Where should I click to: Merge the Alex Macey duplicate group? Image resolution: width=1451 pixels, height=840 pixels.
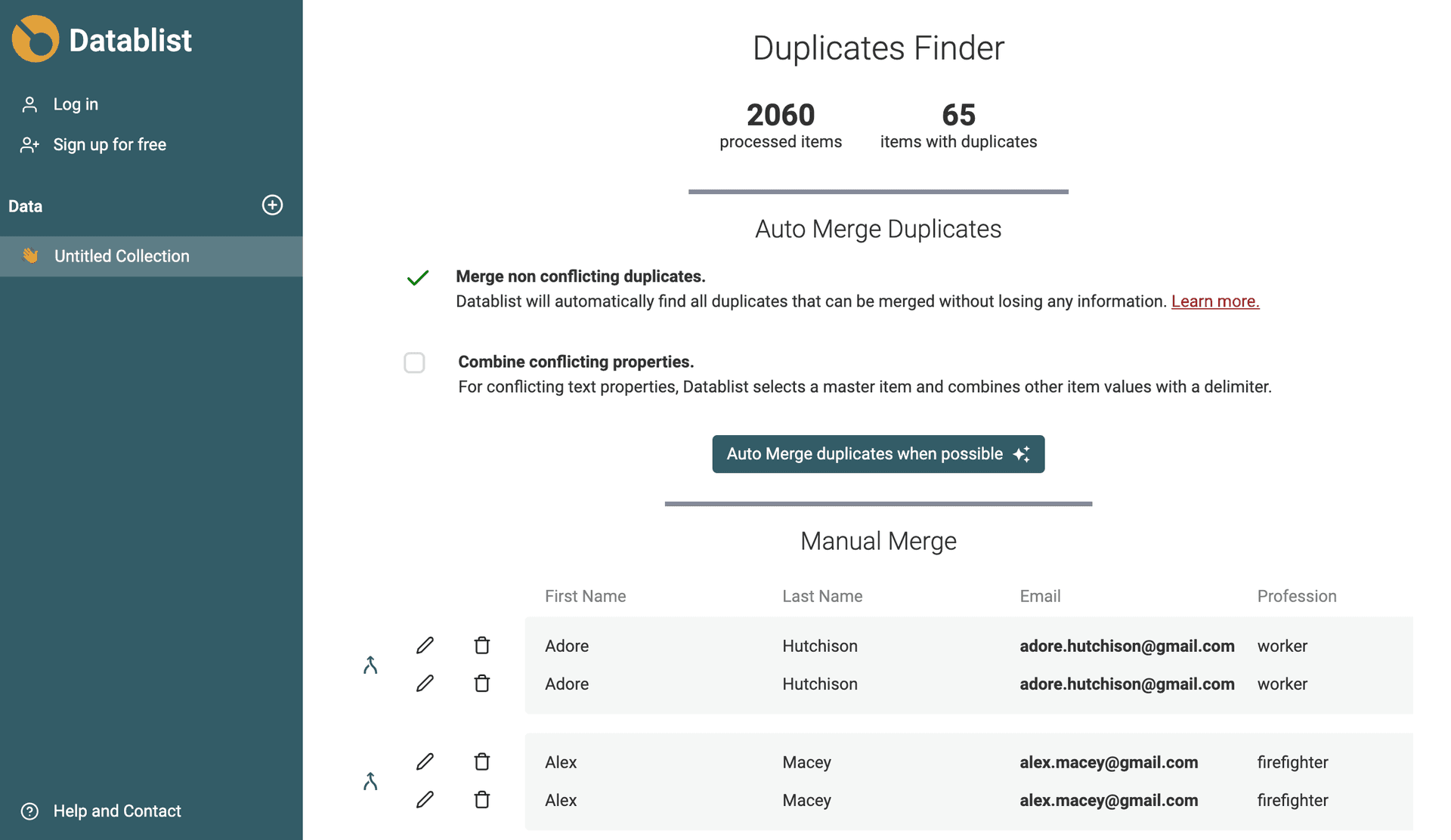tap(370, 781)
